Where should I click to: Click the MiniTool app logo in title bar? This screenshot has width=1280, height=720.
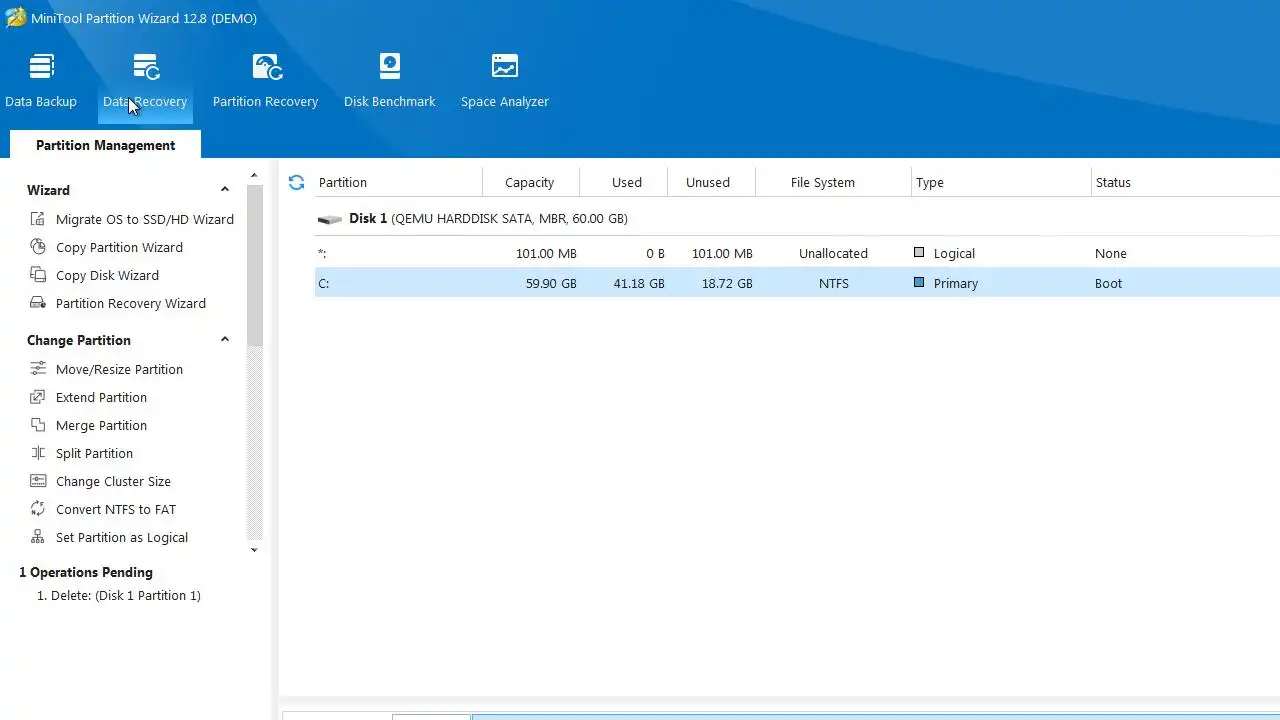pos(15,17)
